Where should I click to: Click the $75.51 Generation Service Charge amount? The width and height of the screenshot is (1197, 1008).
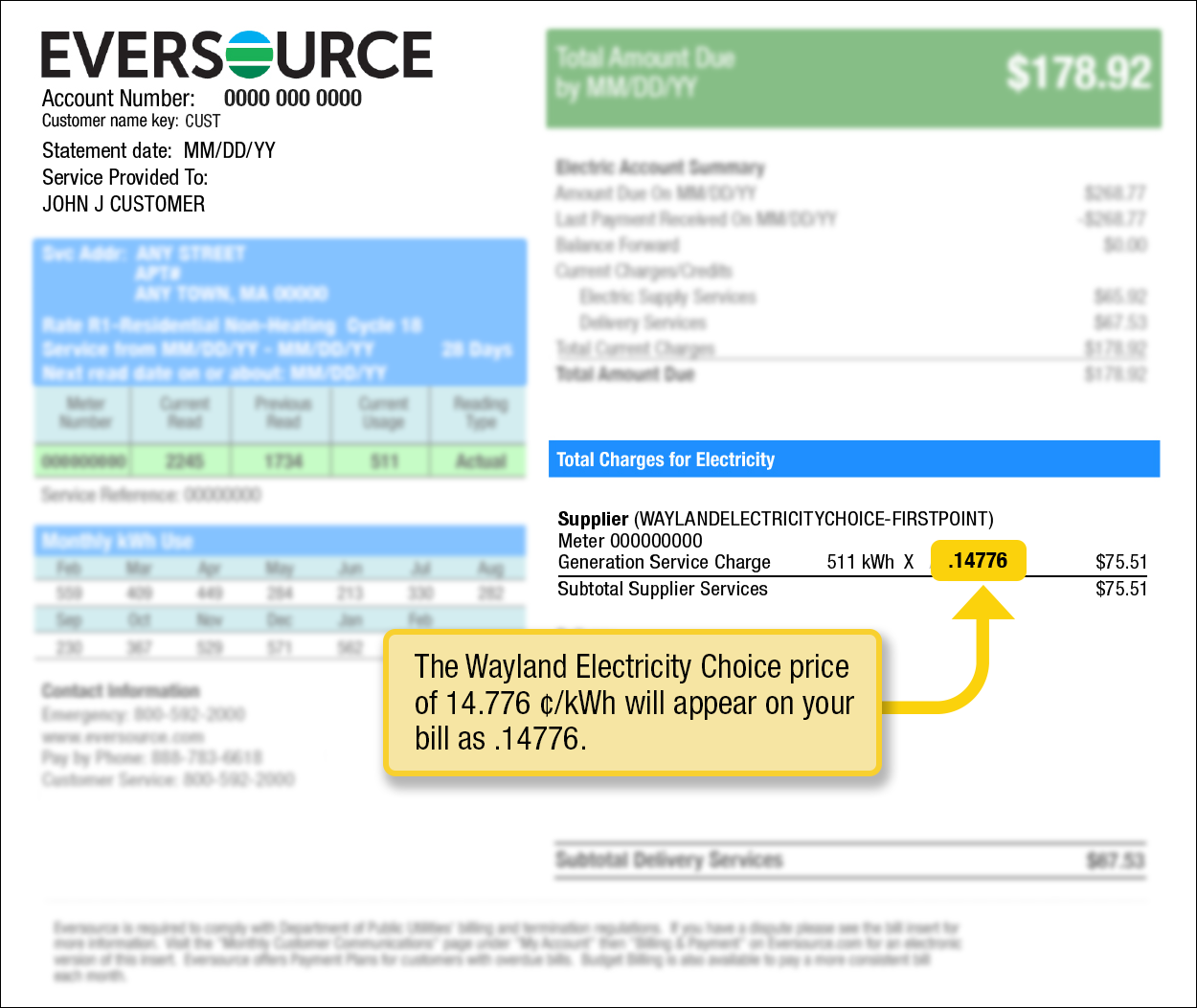click(x=1121, y=562)
